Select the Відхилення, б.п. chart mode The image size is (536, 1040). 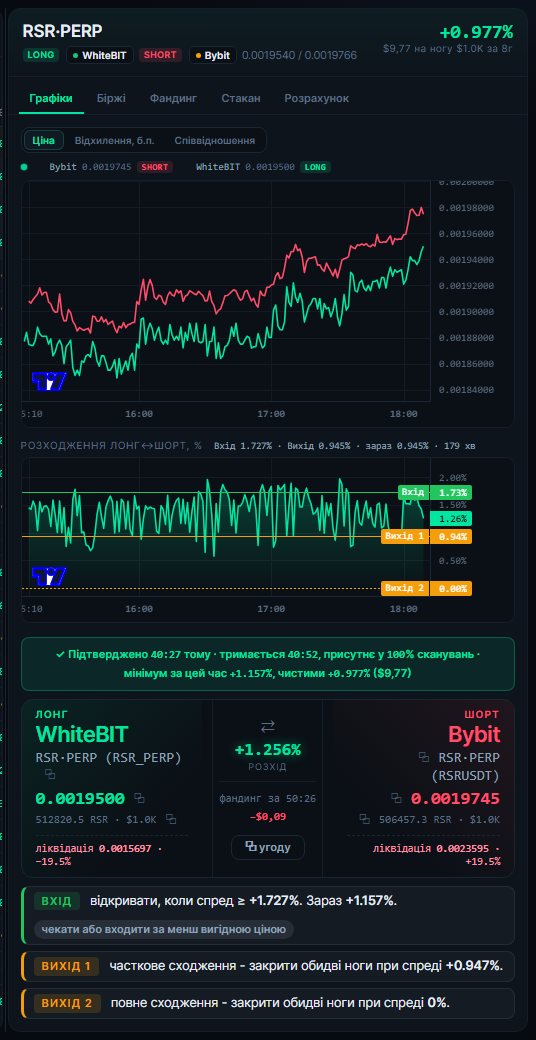pos(114,141)
